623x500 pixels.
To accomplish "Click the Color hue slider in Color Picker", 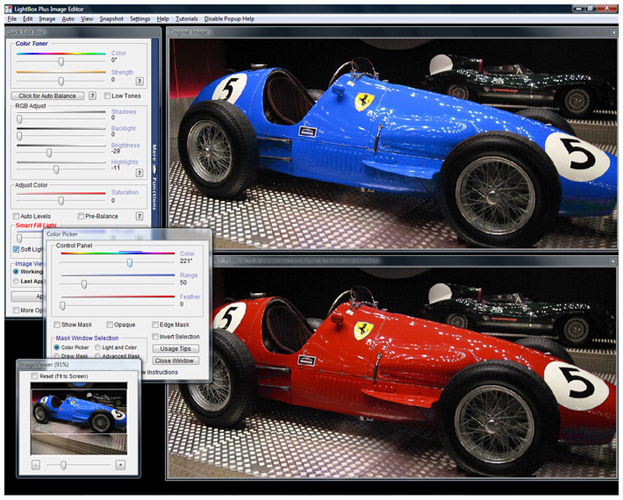I will click(x=129, y=262).
